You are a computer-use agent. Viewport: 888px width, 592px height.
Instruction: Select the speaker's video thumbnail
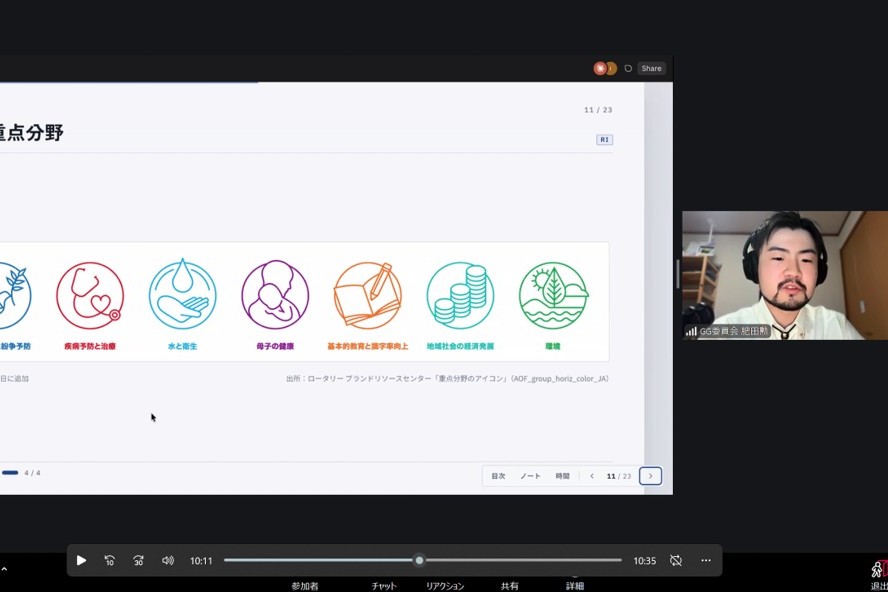(x=785, y=275)
